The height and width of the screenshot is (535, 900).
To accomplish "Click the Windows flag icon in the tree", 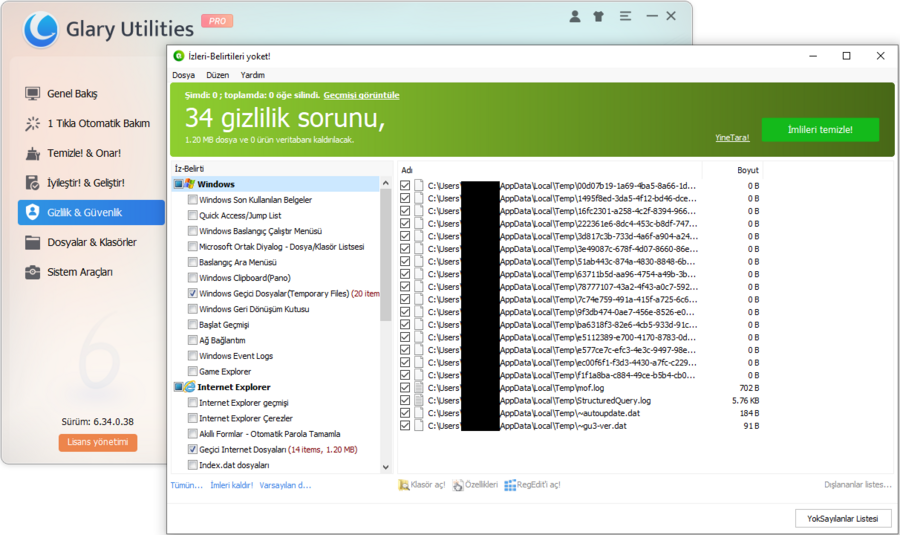I will [x=189, y=184].
